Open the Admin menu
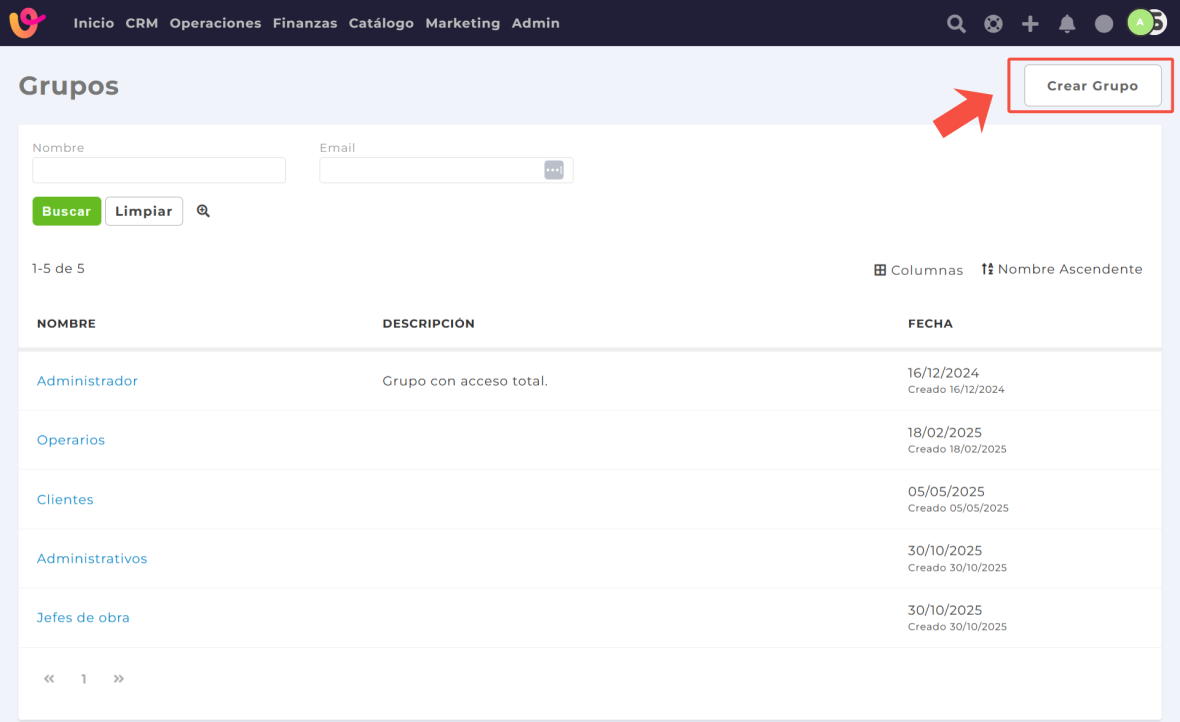Image resolution: width=1180 pixels, height=722 pixels. (535, 23)
